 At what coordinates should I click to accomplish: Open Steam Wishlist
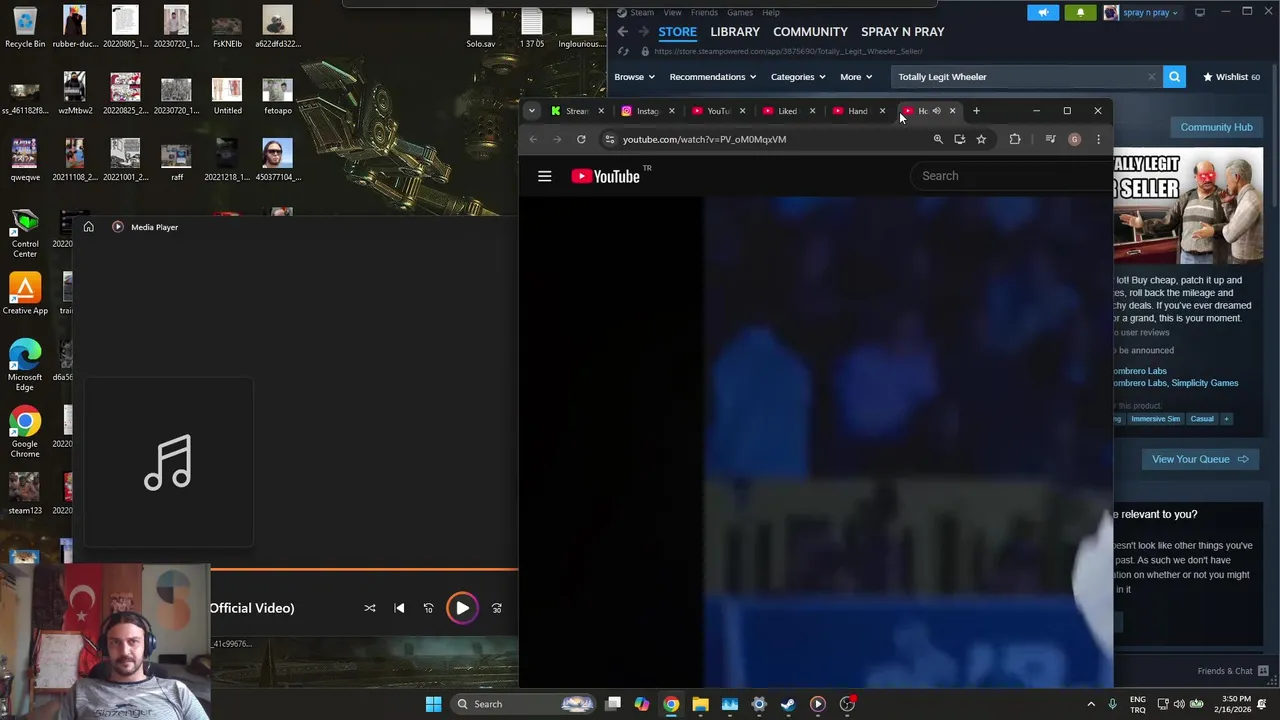(x=1231, y=77)
